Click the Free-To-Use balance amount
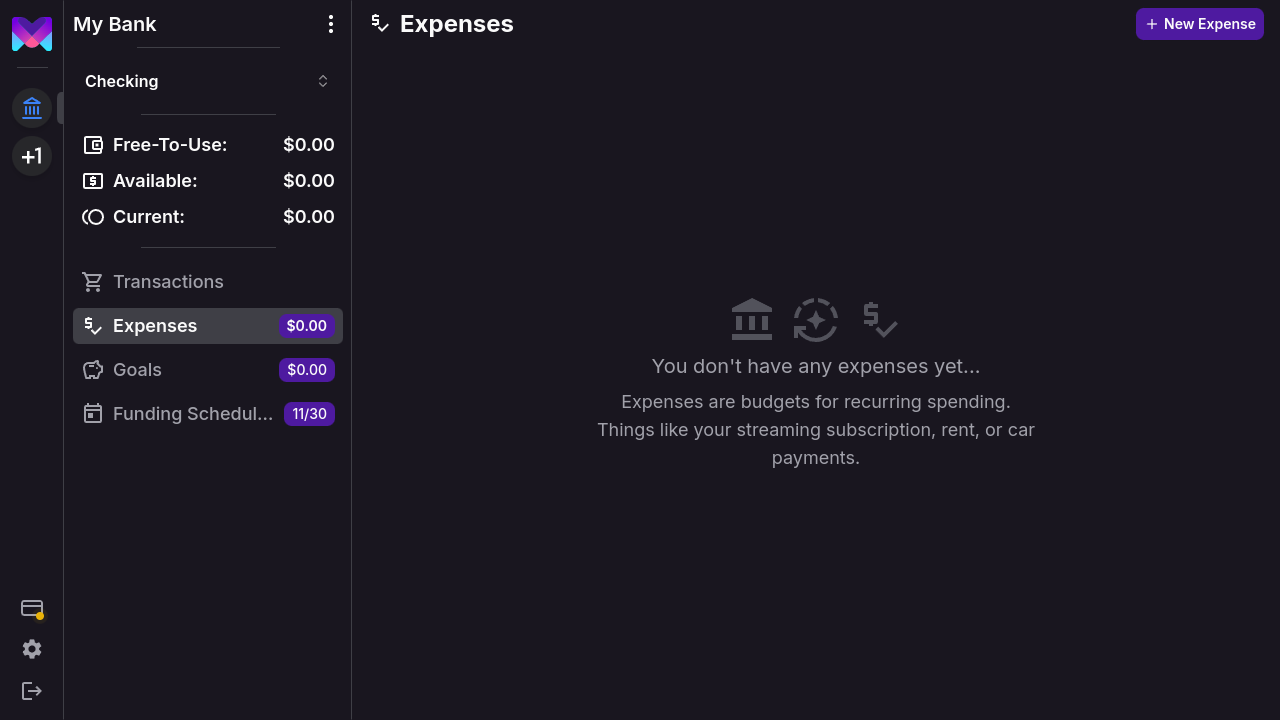Screen dimensions: 1280x720 tap(308, 145)
